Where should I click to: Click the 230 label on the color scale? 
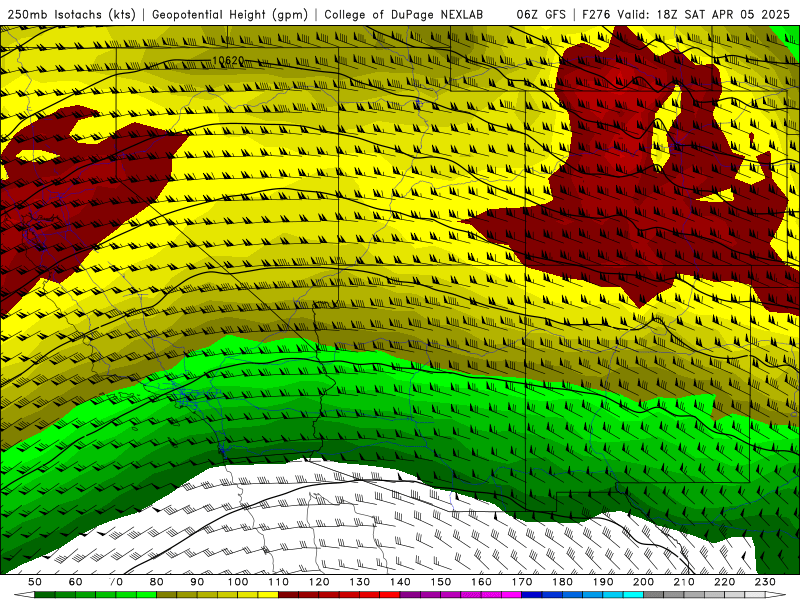coord(765,582)
